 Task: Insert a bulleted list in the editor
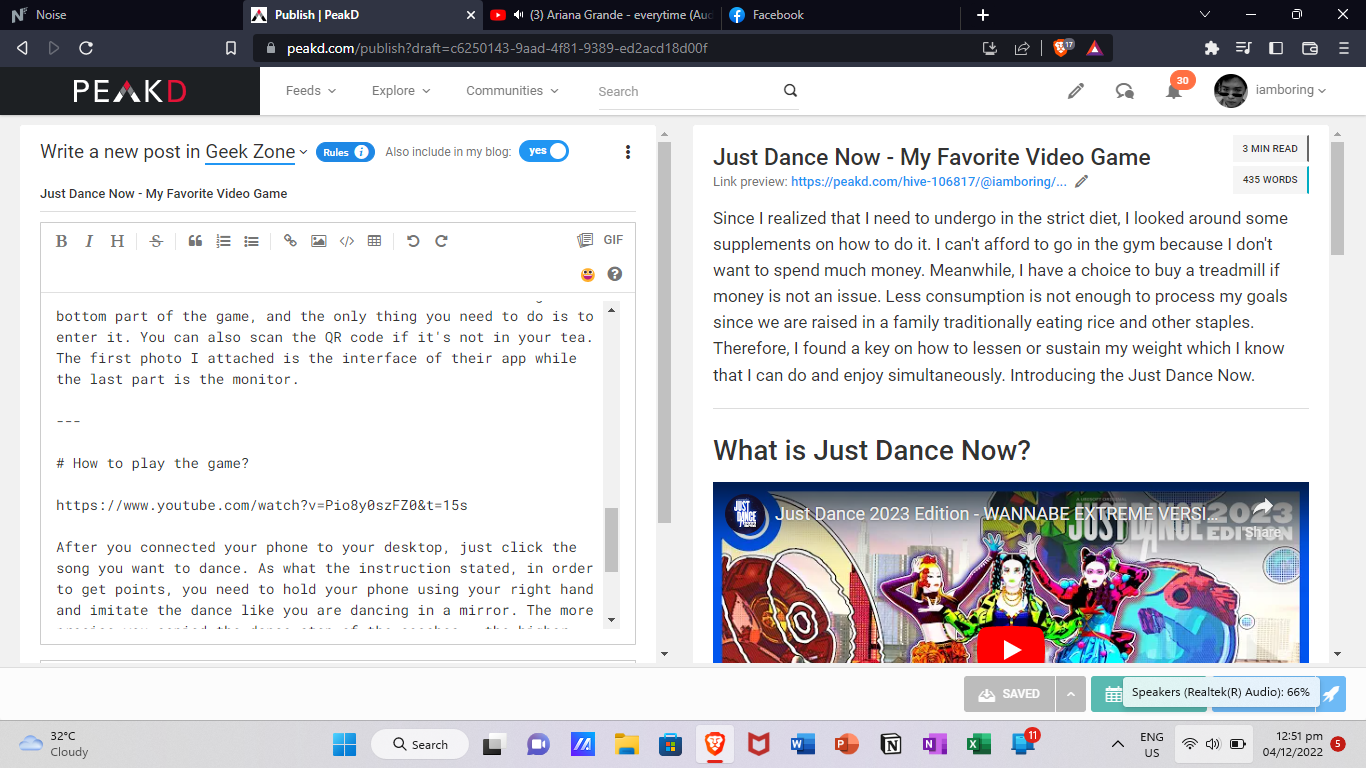[251, 241]
